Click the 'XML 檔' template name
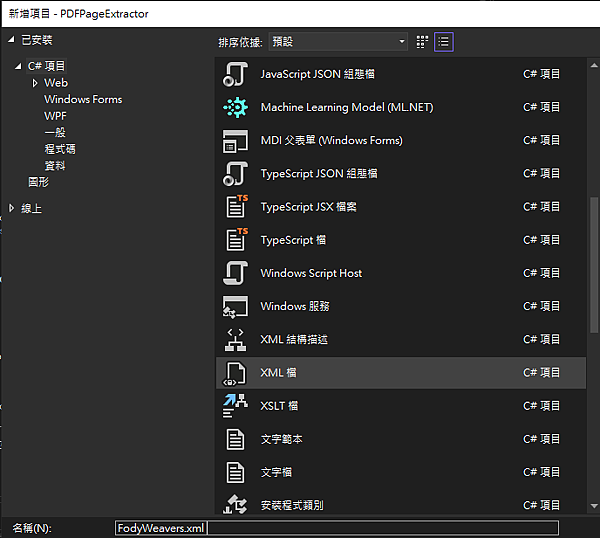 pyautogui.click(x=278, y=373)
